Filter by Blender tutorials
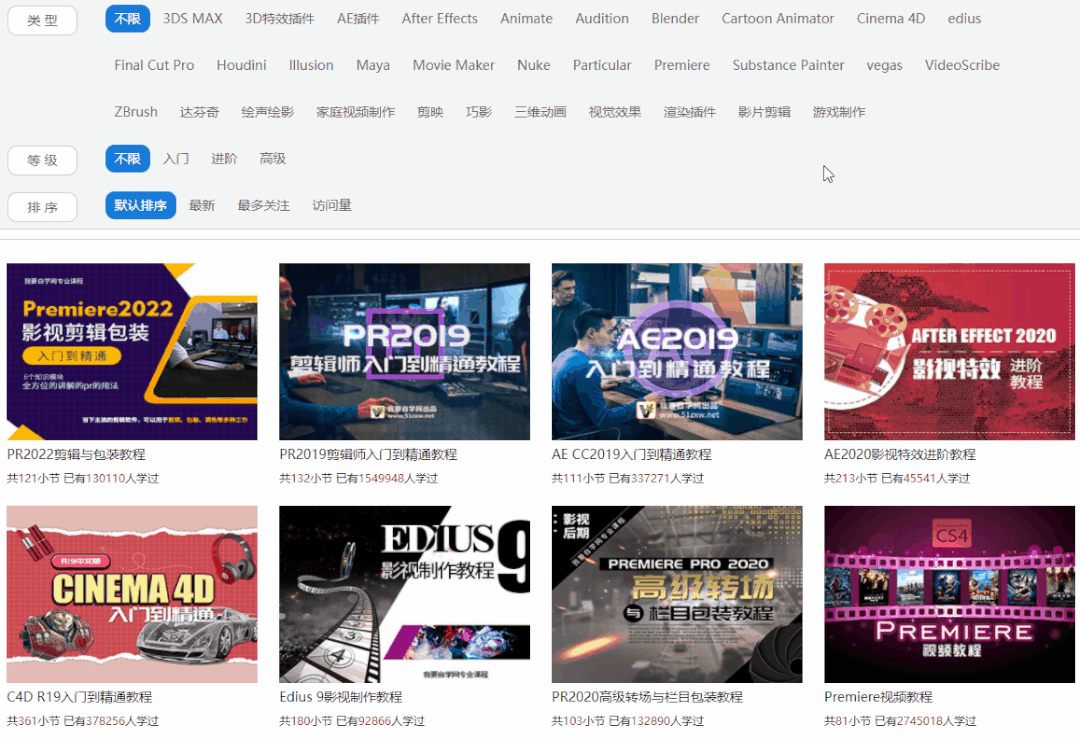 [675, 19]
